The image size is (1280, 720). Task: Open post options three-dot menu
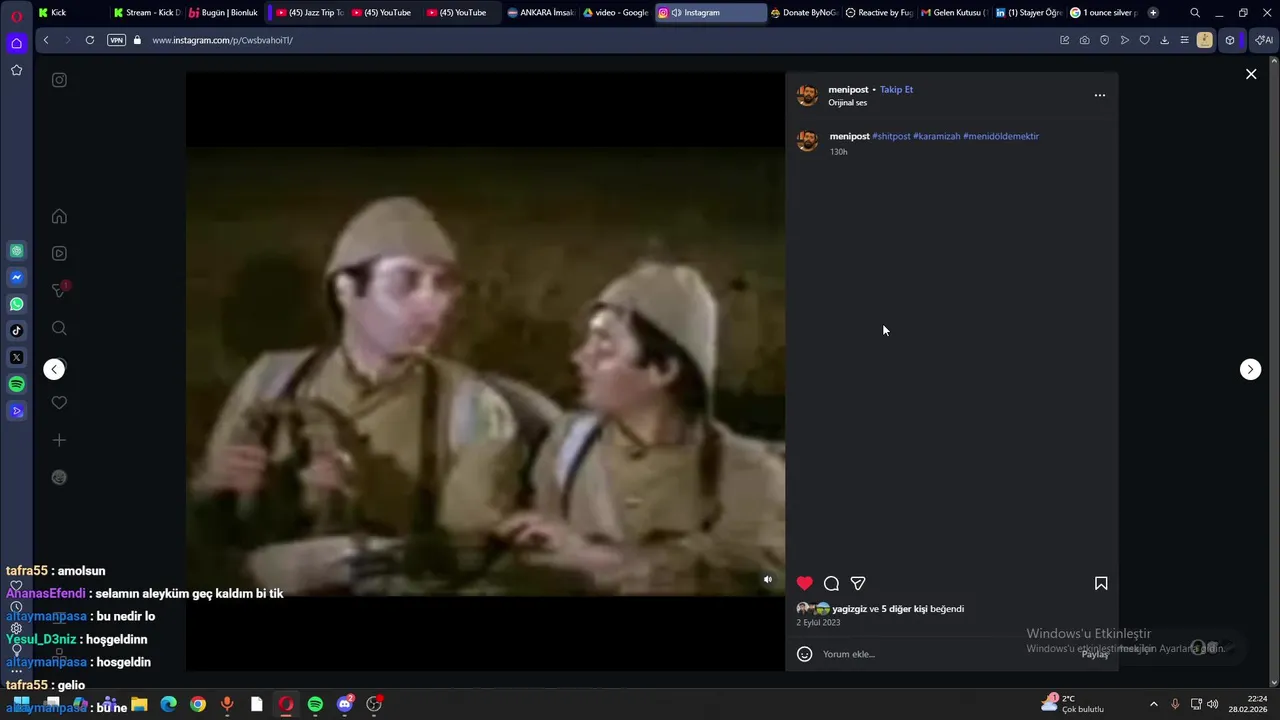[1100, 95]
